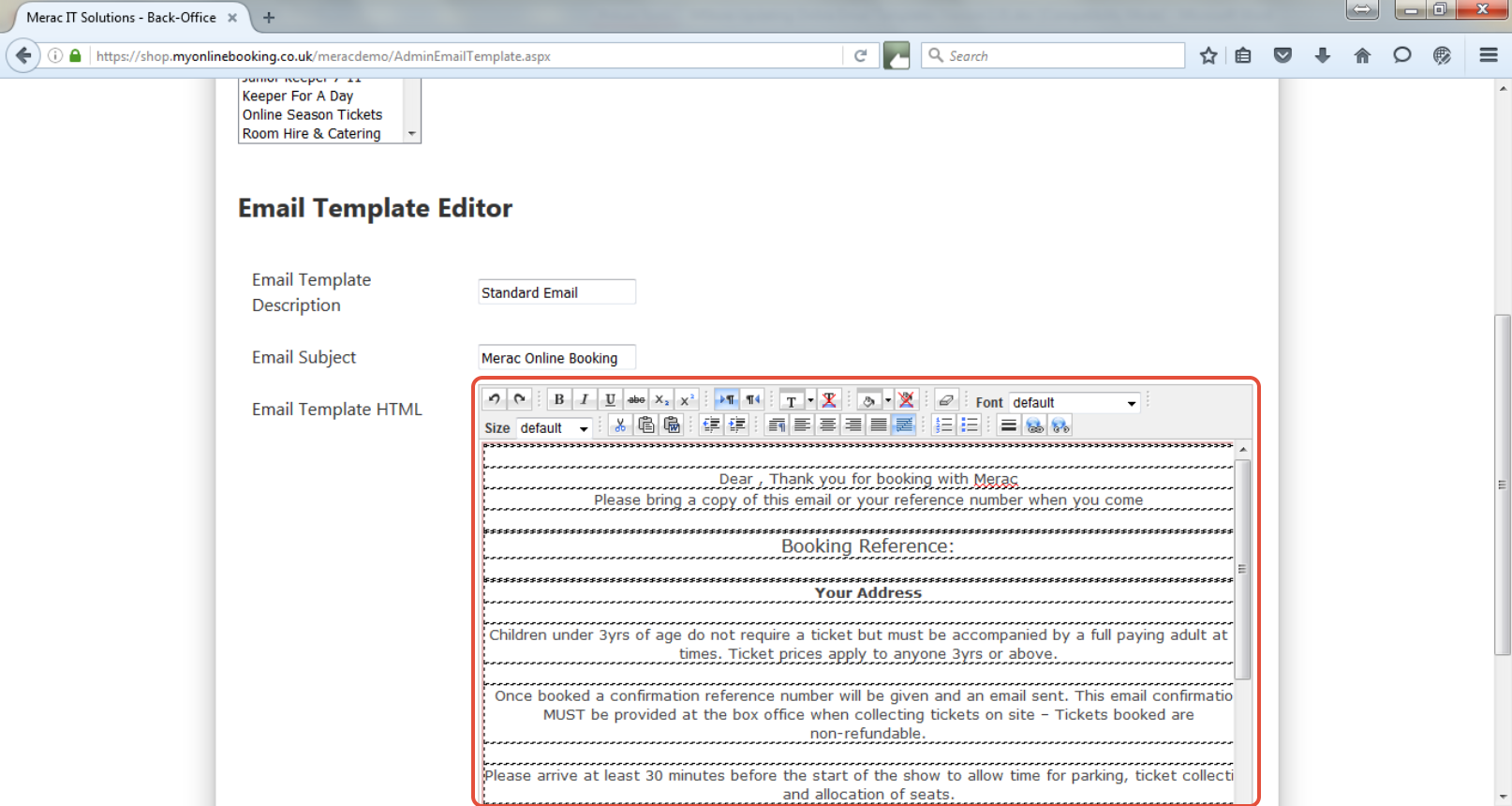1512x806 pixels.
Task: Click the Email Subject field
Action: [556, 358]
